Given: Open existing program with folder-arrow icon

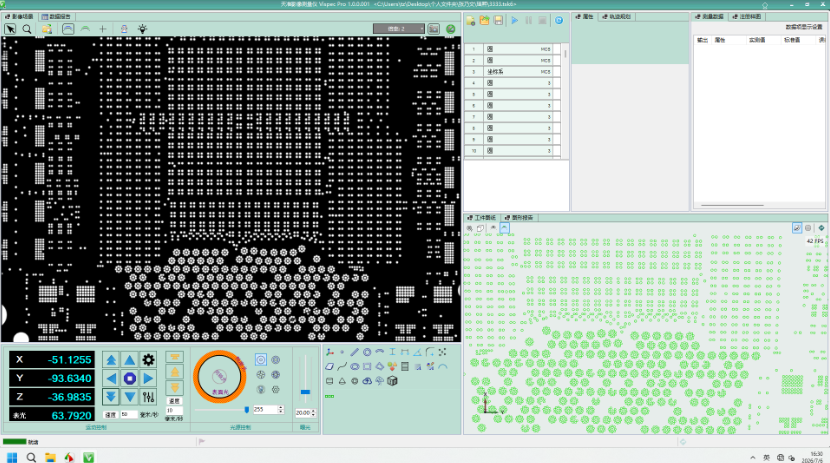Looking at the screenshot, I should [484, 21].
